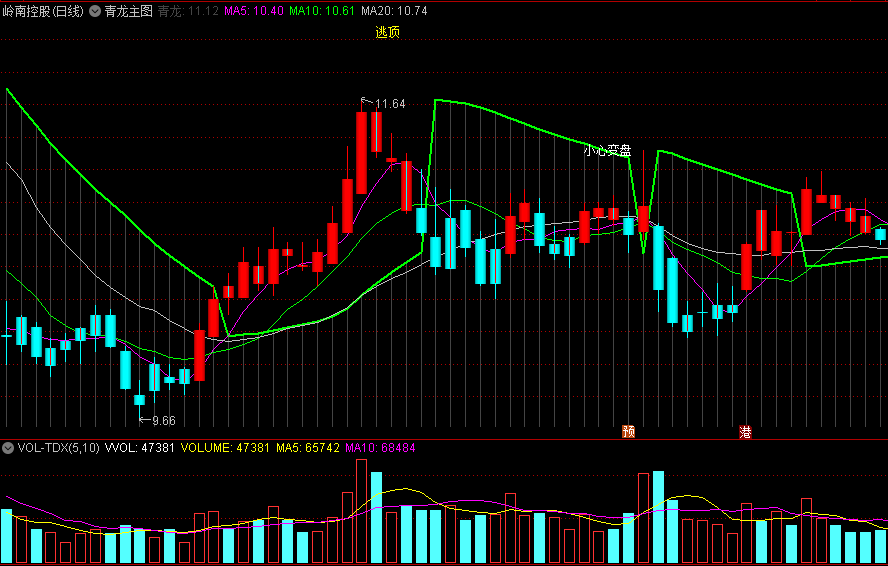
Task: Click the volume MA10: 68484 label
Action: click(x=380, y=448)
